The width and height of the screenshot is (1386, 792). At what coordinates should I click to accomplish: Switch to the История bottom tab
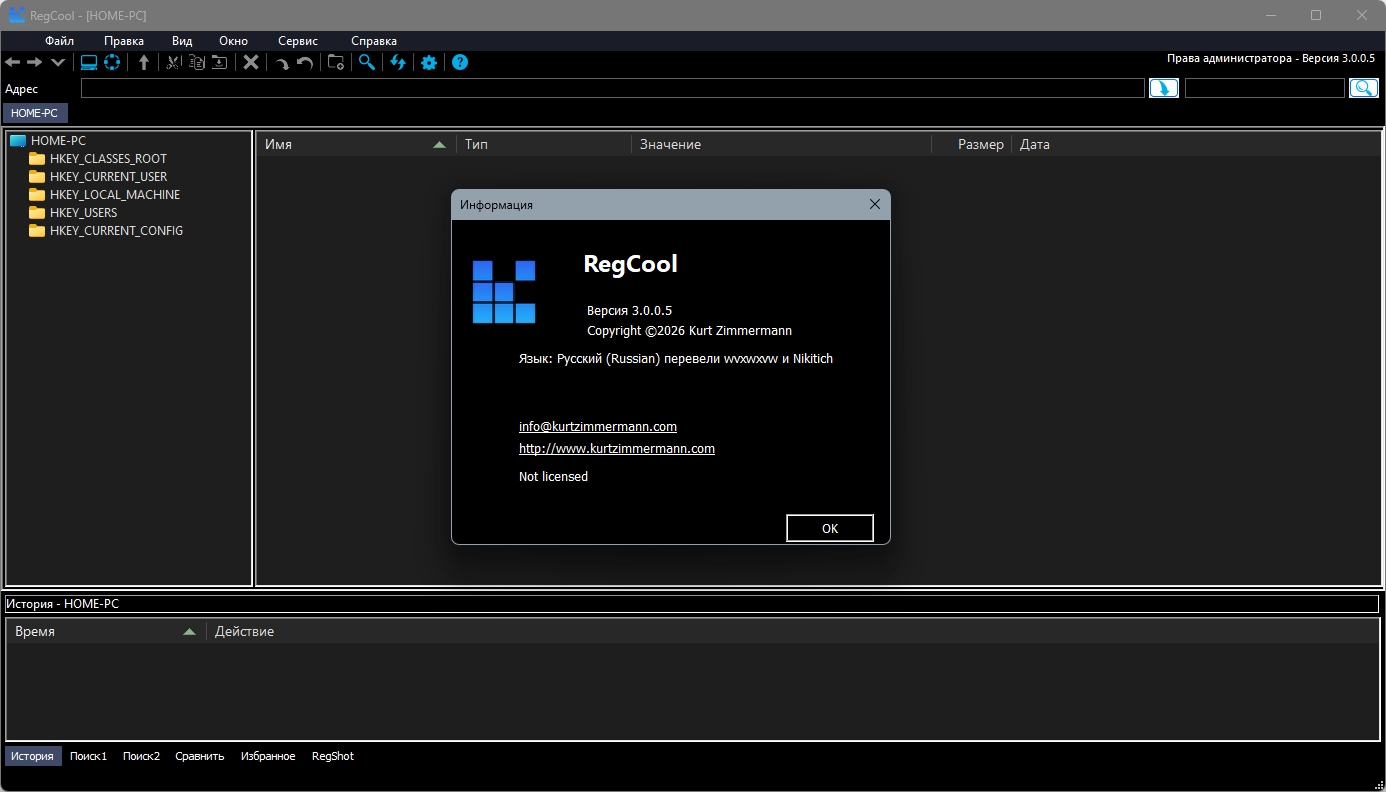coord(33,756)
